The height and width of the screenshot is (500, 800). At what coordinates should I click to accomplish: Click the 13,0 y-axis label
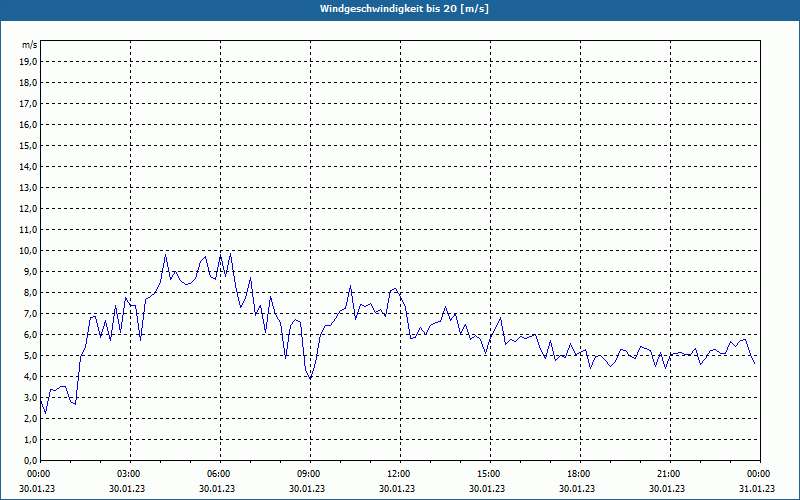pos(28,187)
